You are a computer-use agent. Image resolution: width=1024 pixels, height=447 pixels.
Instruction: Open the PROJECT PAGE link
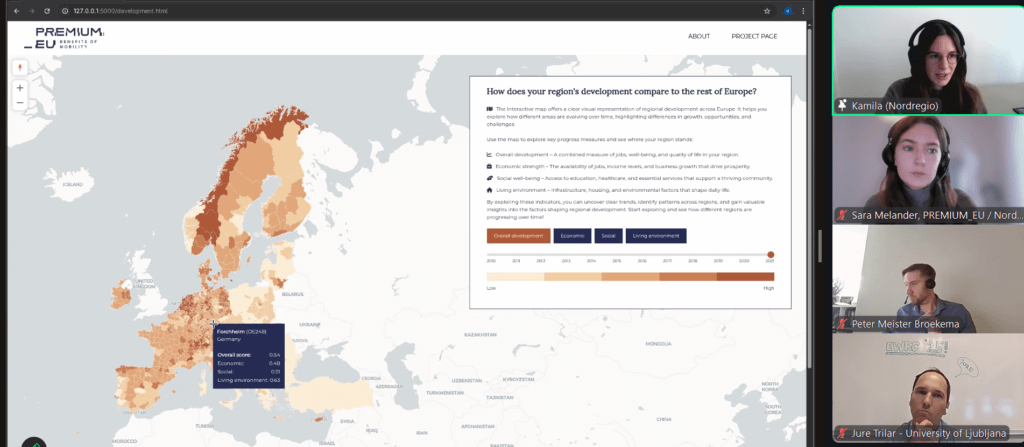click(x=754, y=36)
